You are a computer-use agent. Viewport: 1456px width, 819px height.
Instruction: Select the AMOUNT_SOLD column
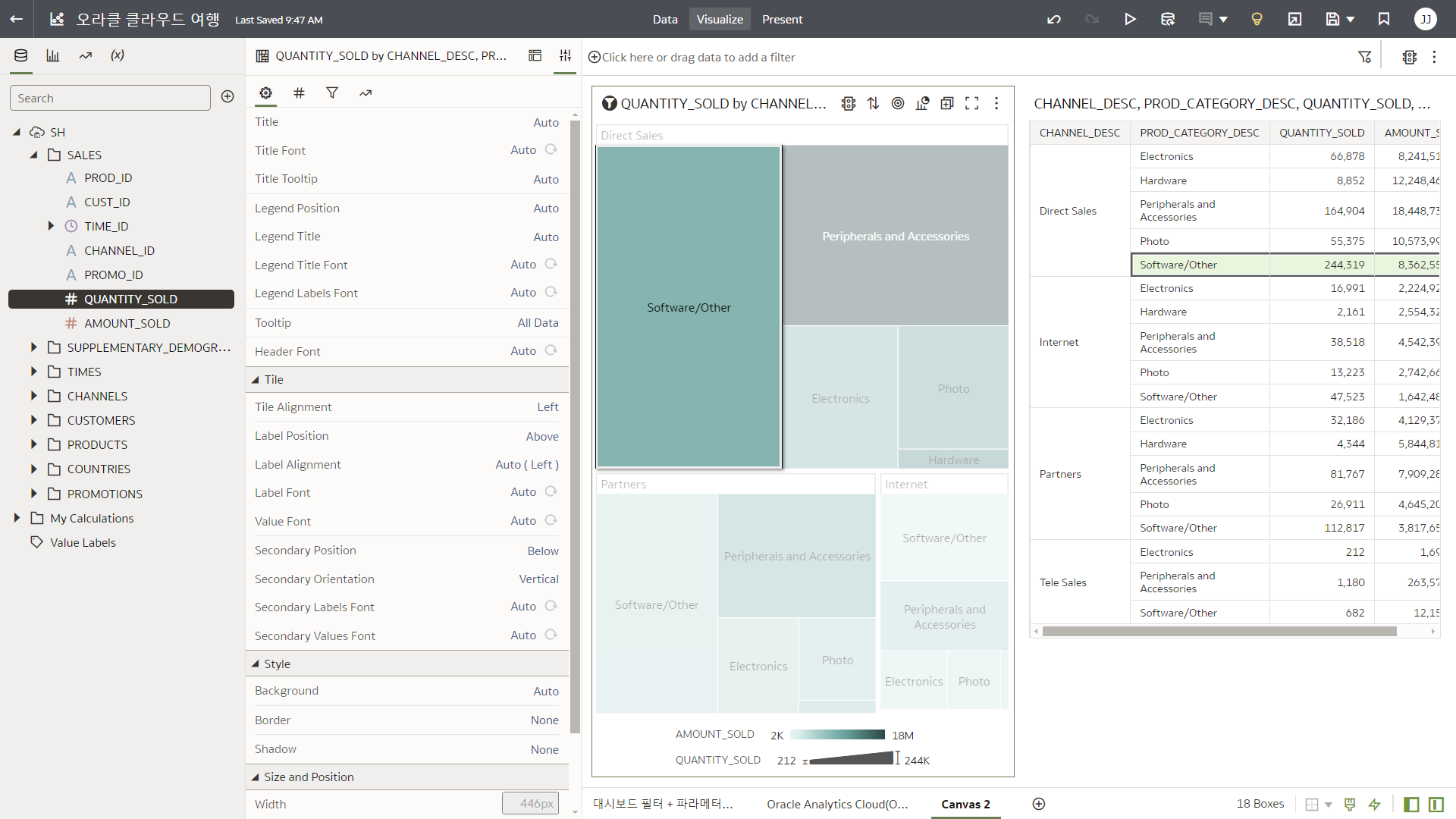coord(127,323)
